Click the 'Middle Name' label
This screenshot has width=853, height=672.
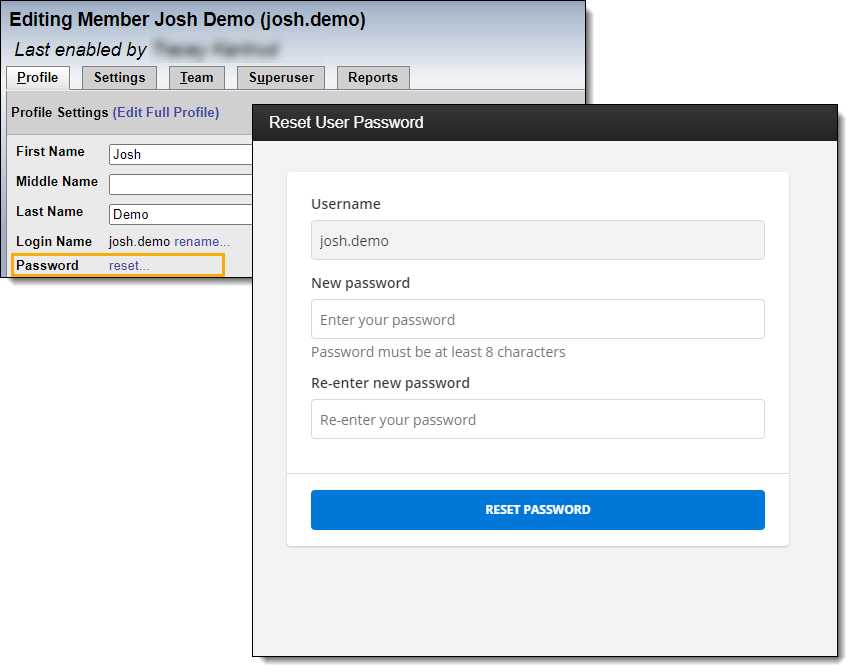pyautogui.click(x=57, y=181)
